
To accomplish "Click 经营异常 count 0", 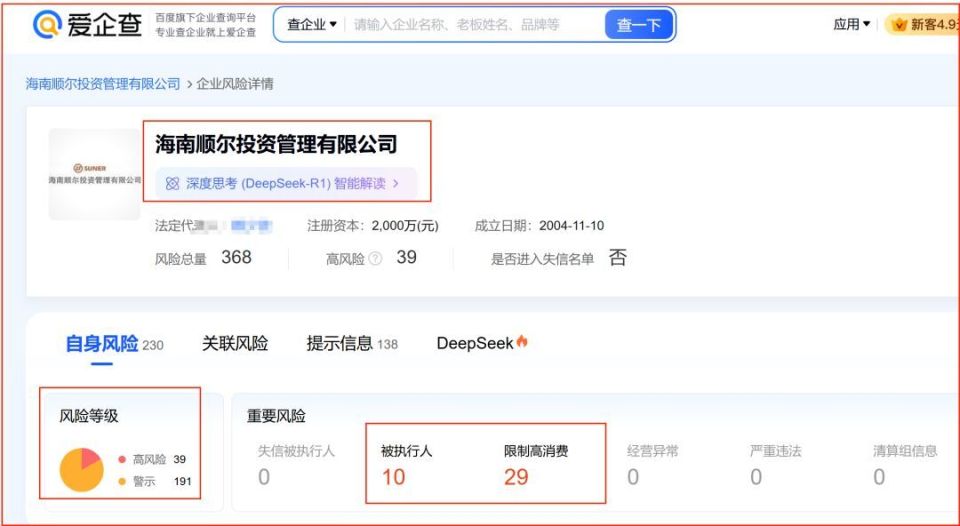I will point(633,476).
